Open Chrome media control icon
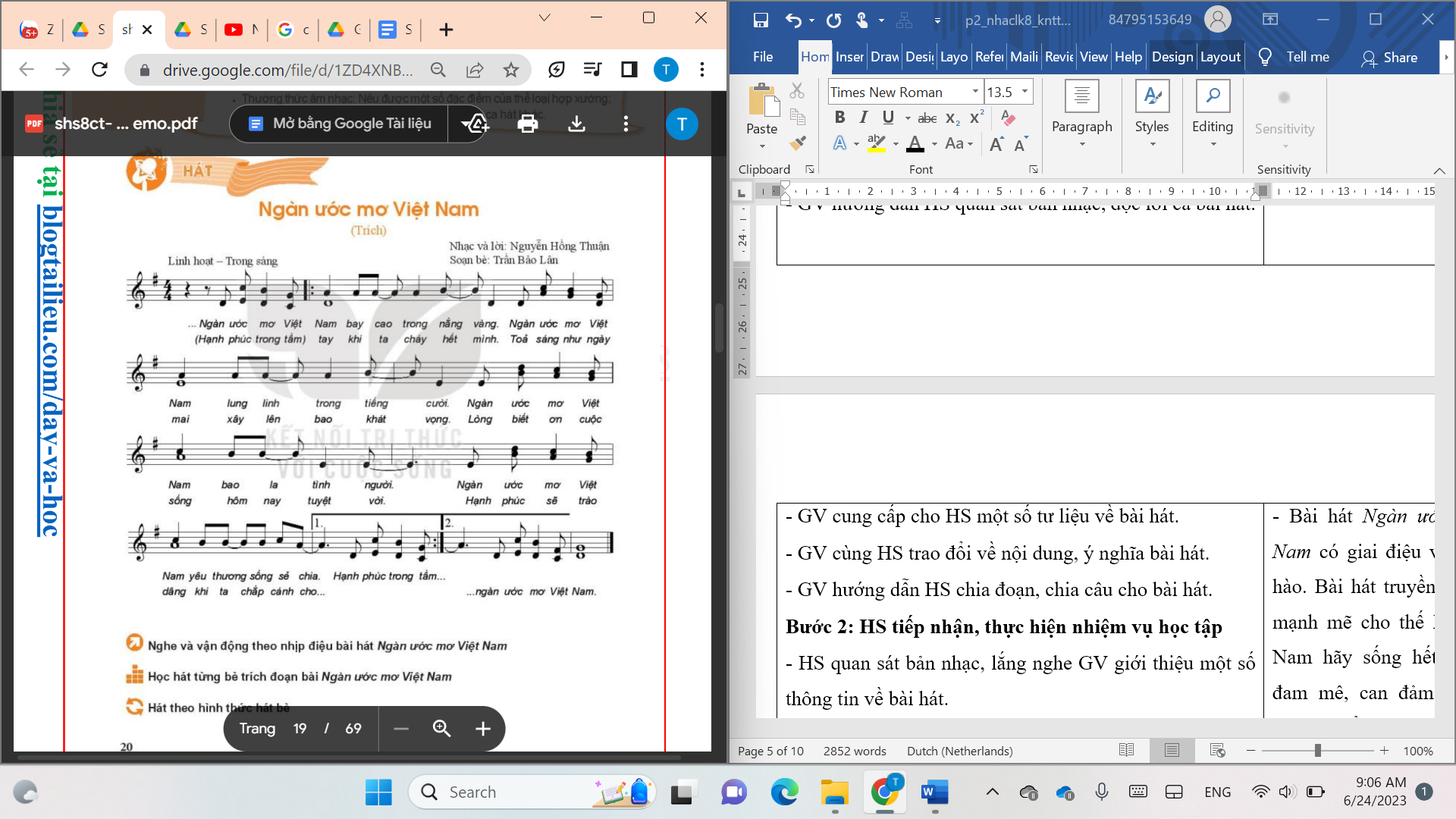 (x=592, y=70)
